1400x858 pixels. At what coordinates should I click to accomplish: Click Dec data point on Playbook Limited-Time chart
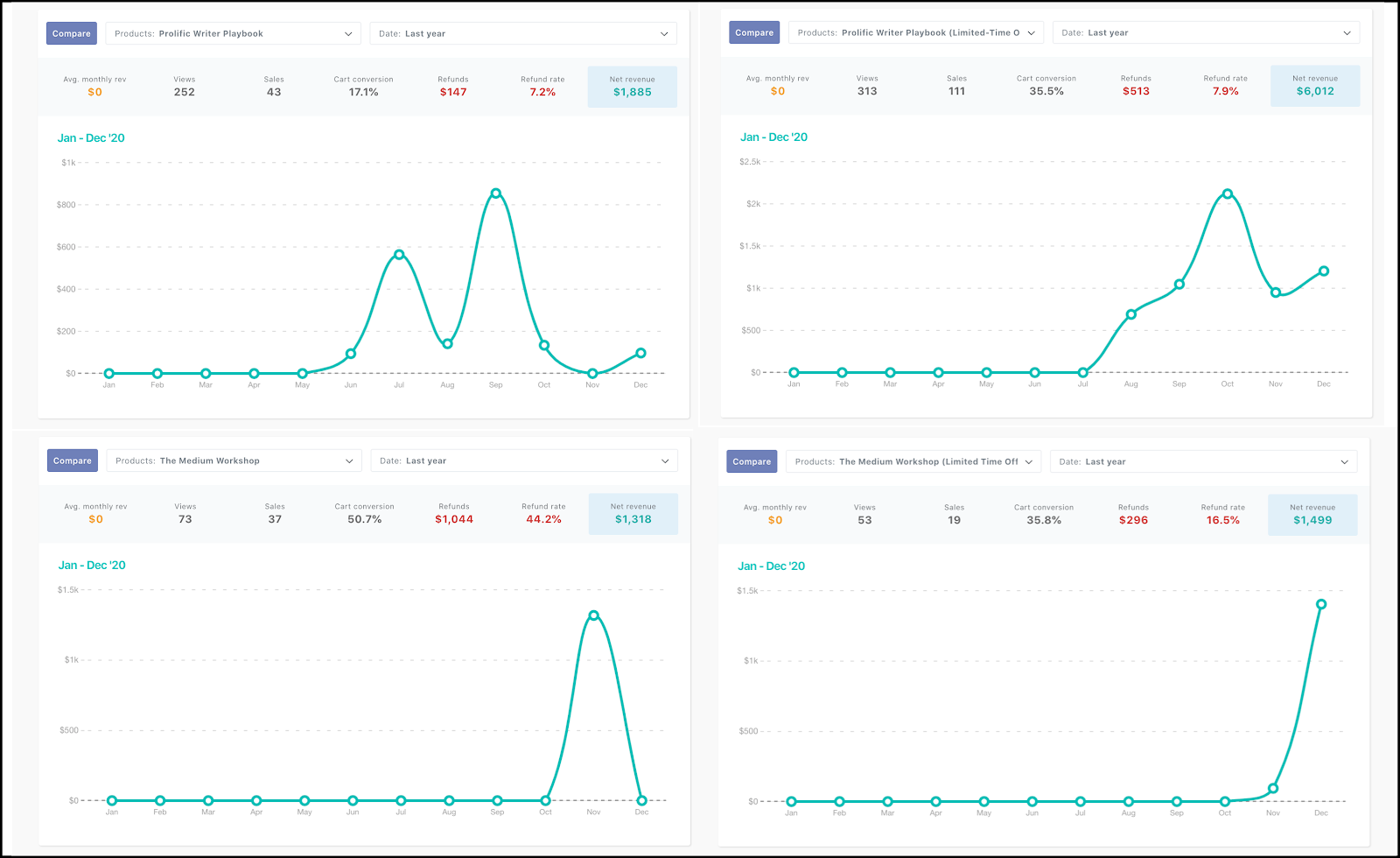pos(1324,271)
